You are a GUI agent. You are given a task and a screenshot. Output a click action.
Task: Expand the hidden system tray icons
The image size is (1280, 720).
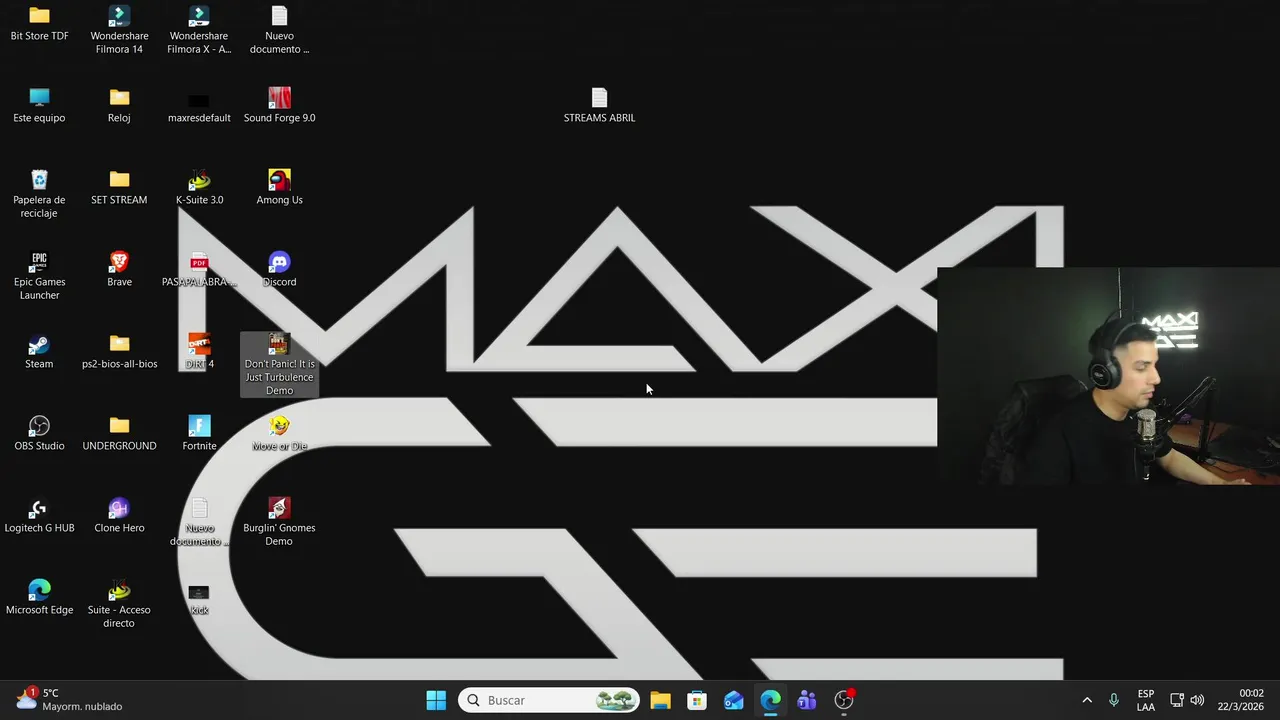(1087, 700)
